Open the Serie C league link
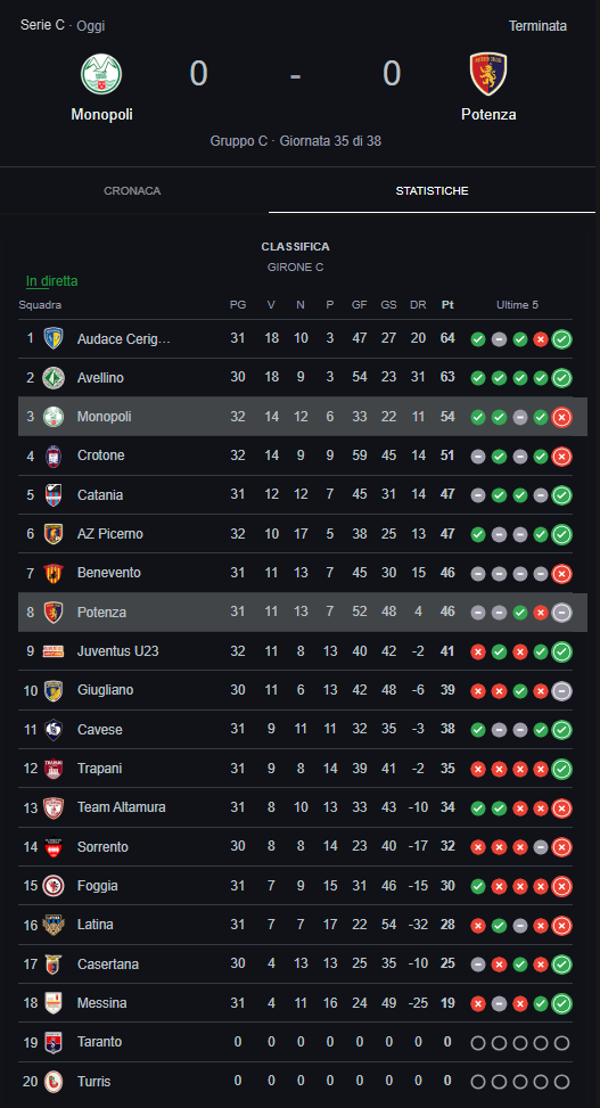The image size is (600, 1108). click(x=42, y=26)
